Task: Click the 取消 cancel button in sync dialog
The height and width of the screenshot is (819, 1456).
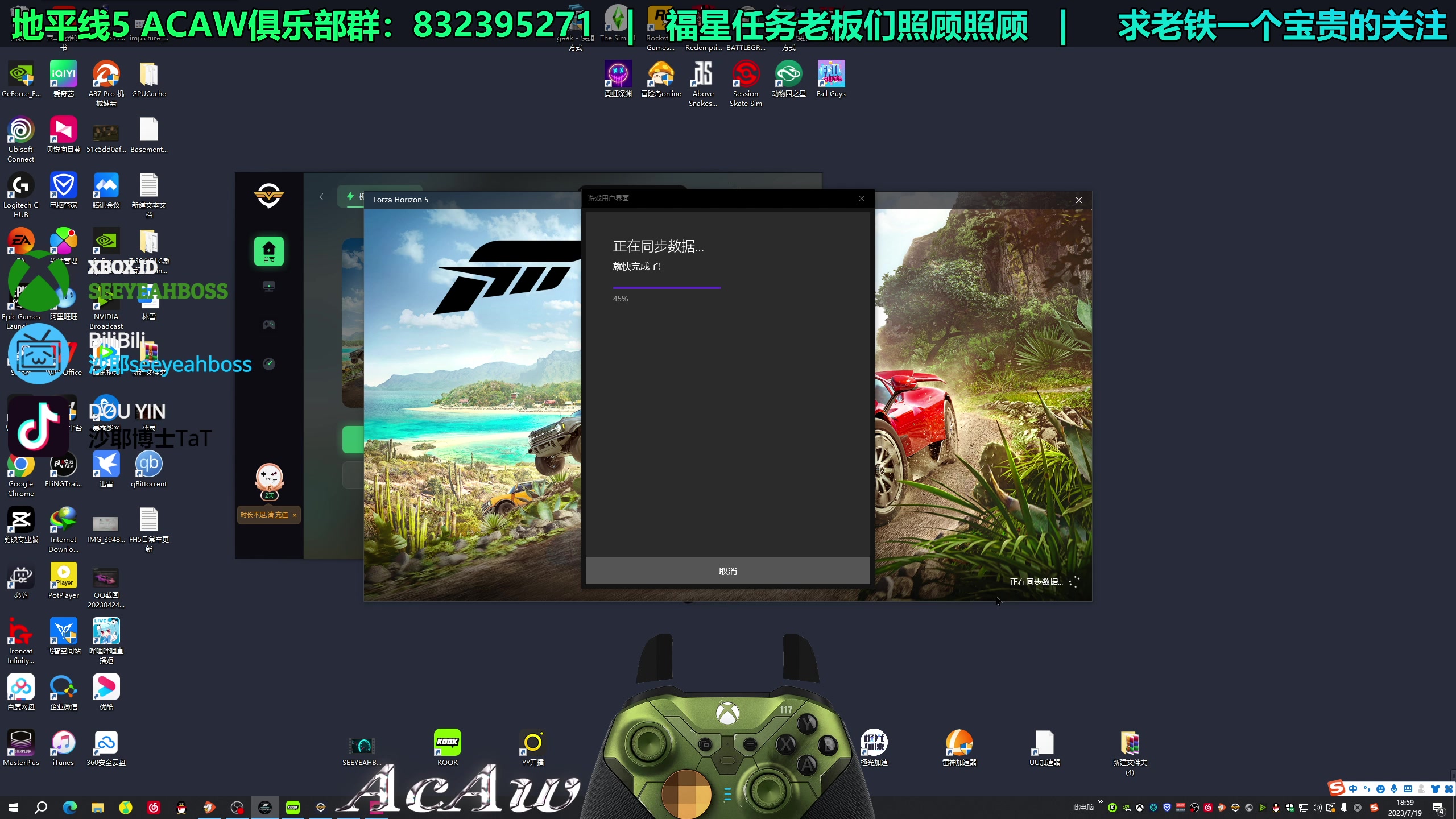Action: point(727,571)
